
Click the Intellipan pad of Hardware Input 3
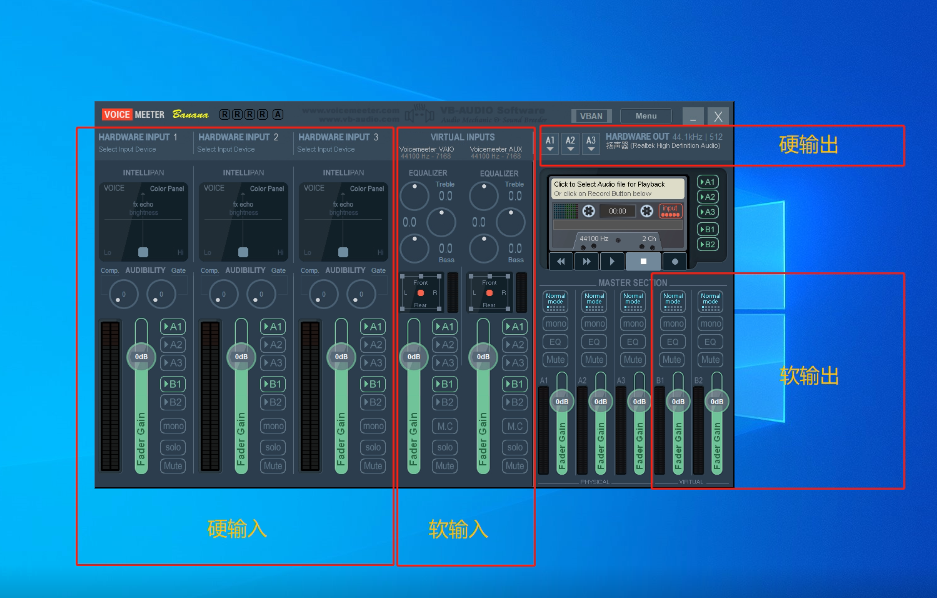344,222
